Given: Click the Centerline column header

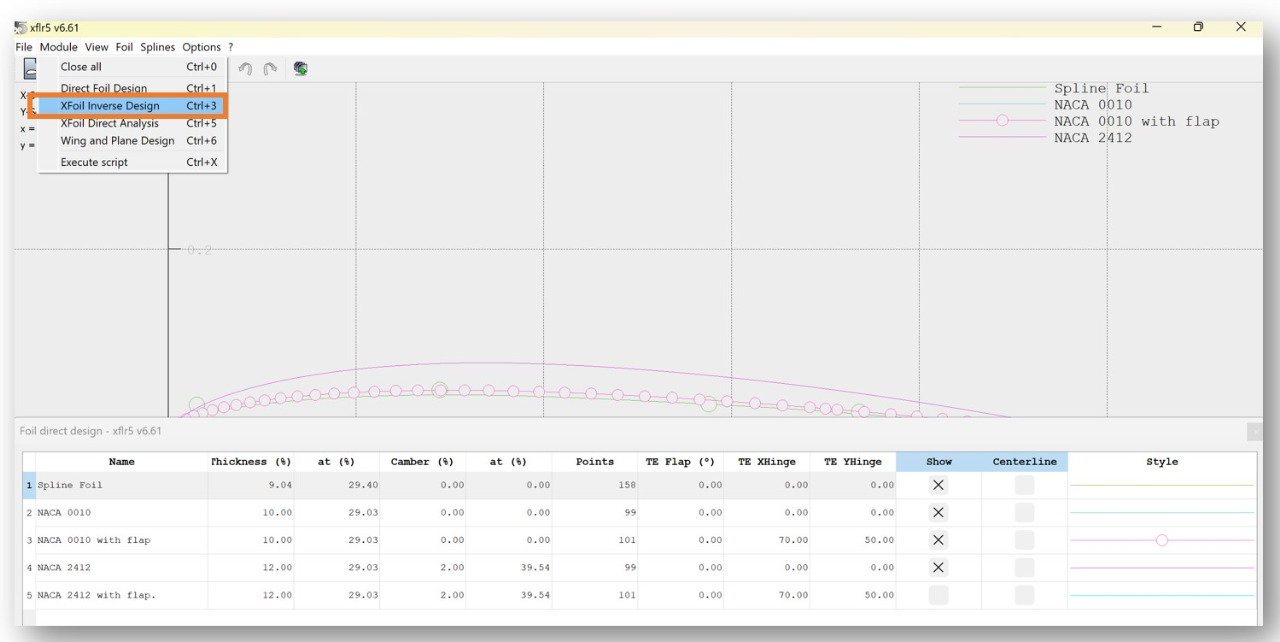Looking at the screenshot, I should pyautogui.click(x=1024, y=462).
